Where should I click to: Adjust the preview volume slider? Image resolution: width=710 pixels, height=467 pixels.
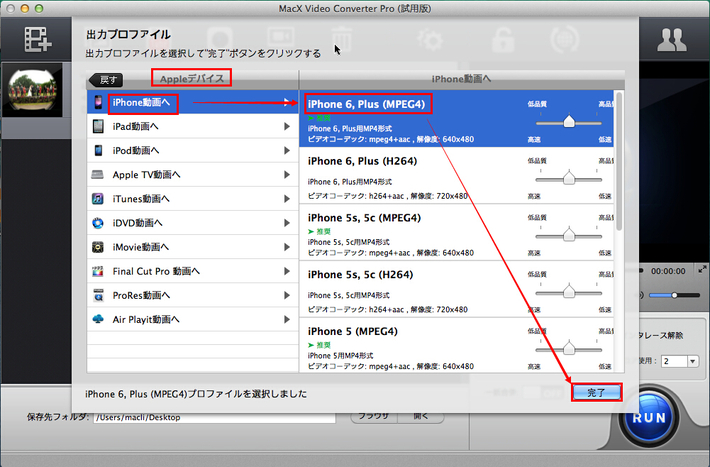pos(674,295)
